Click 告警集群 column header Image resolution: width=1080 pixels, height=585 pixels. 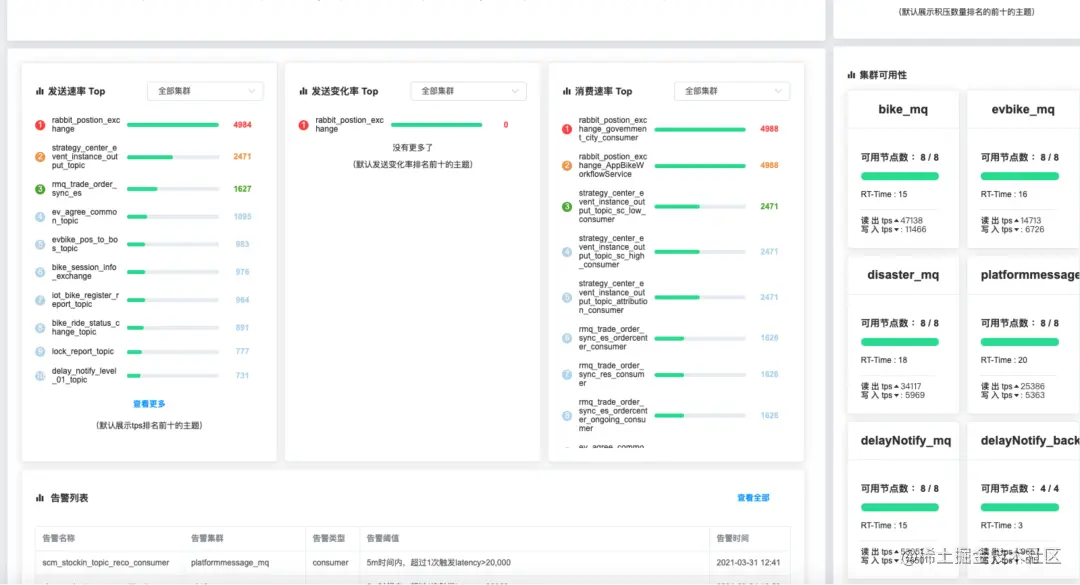click(207, 538)
